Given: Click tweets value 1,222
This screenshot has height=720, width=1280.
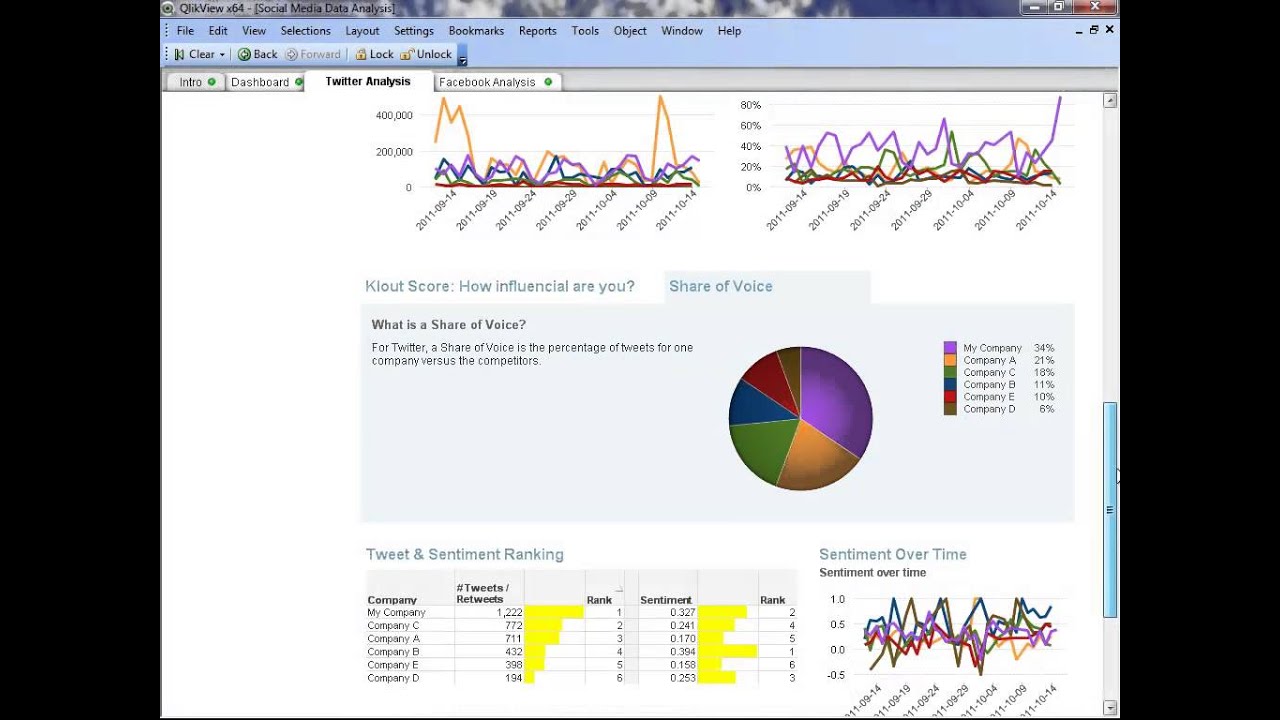Looking at the screenshot, I should (x=509, y=612).
